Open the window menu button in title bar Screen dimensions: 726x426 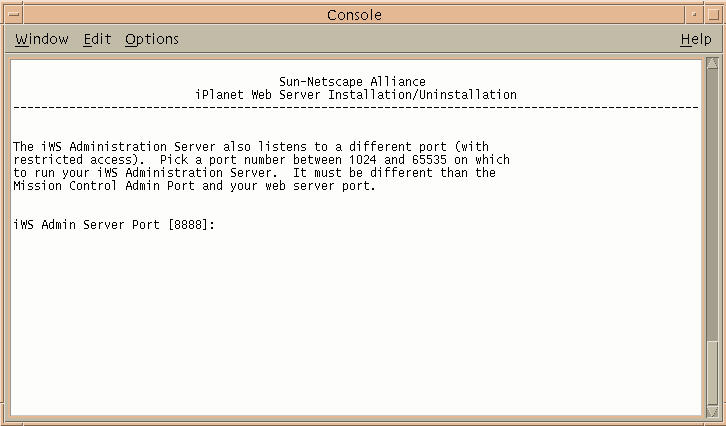(13, 14)
